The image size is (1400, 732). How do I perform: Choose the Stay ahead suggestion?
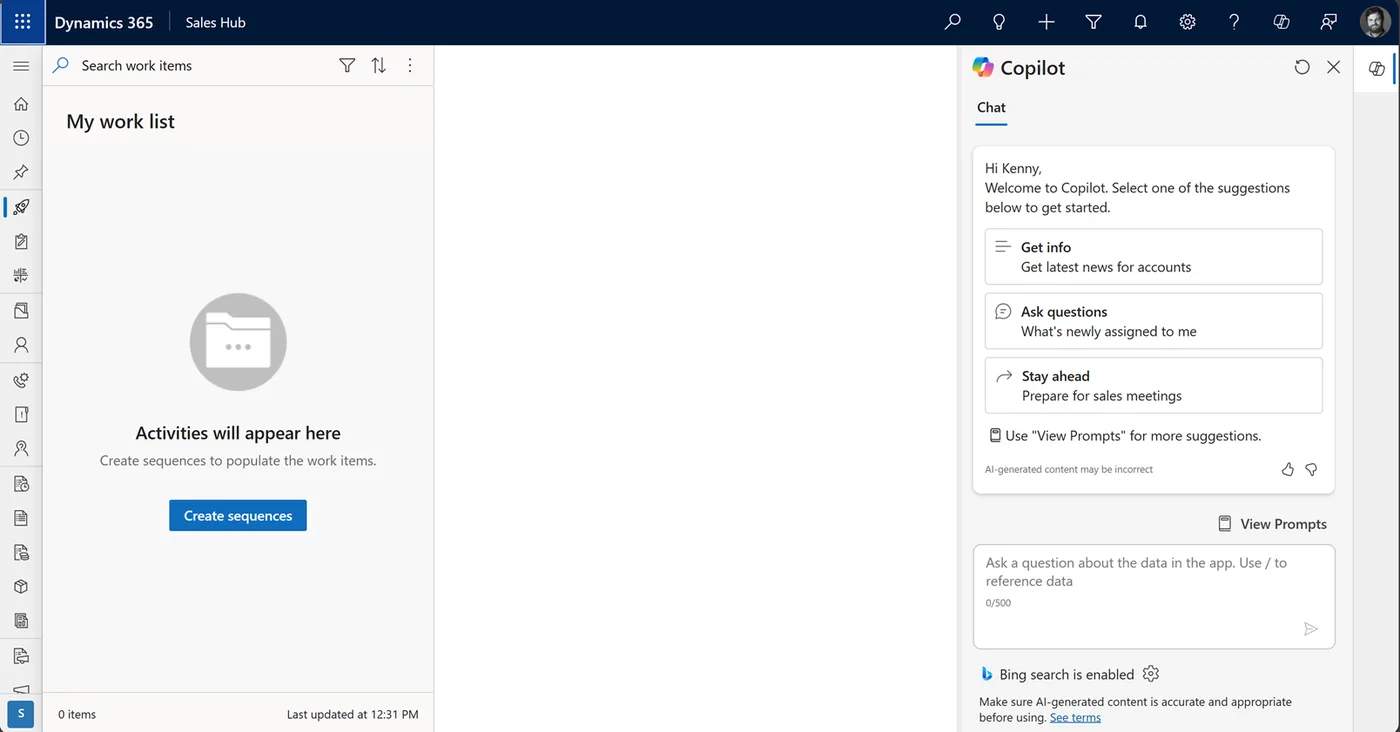tap(1153, 386)
